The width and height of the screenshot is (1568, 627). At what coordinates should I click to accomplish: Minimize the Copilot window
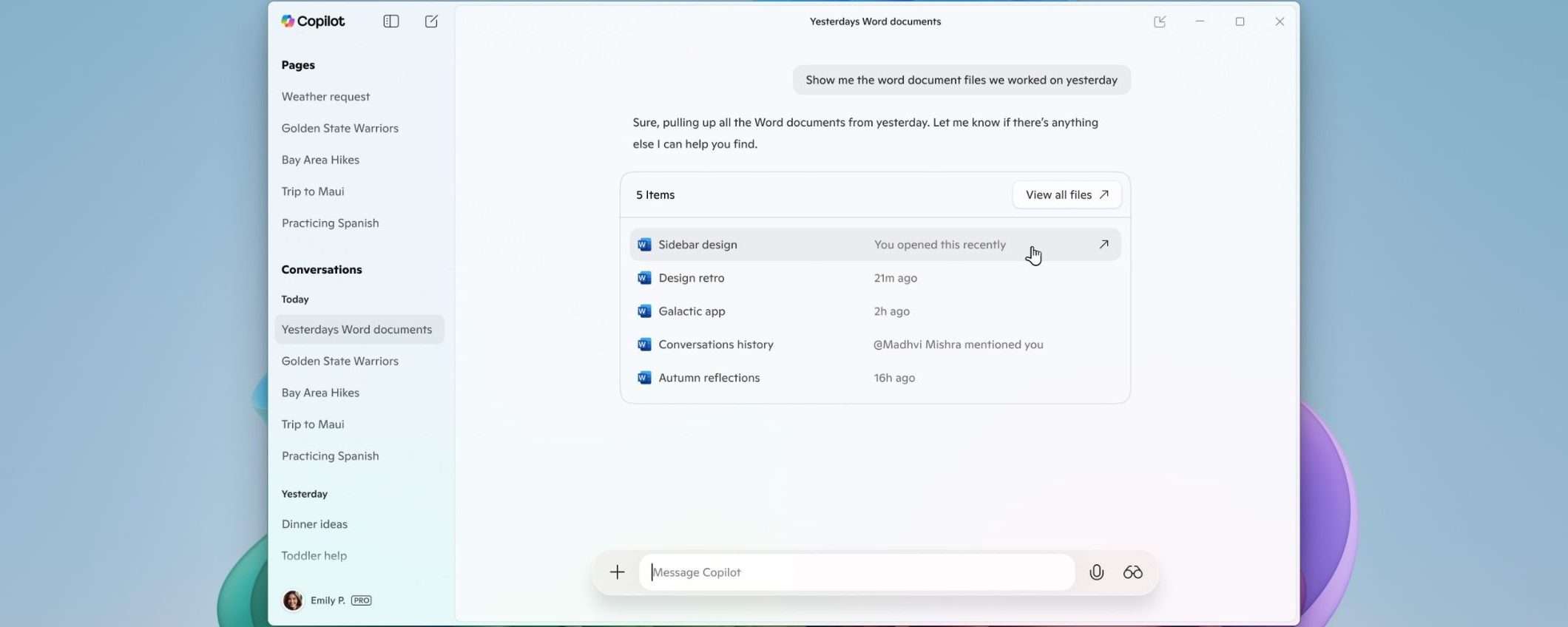[1200, 21]
